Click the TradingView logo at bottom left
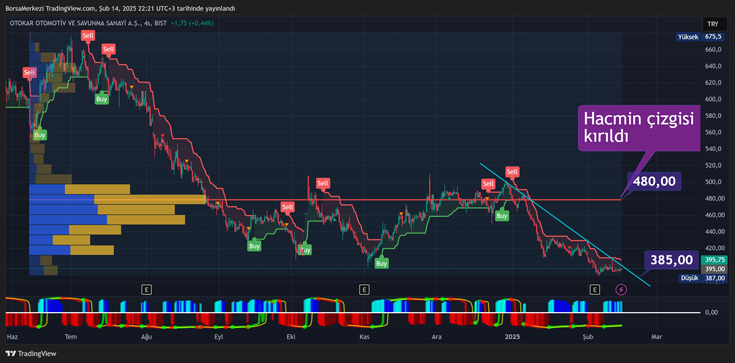This screenshot has height=363, width=735. coord(31,354)
